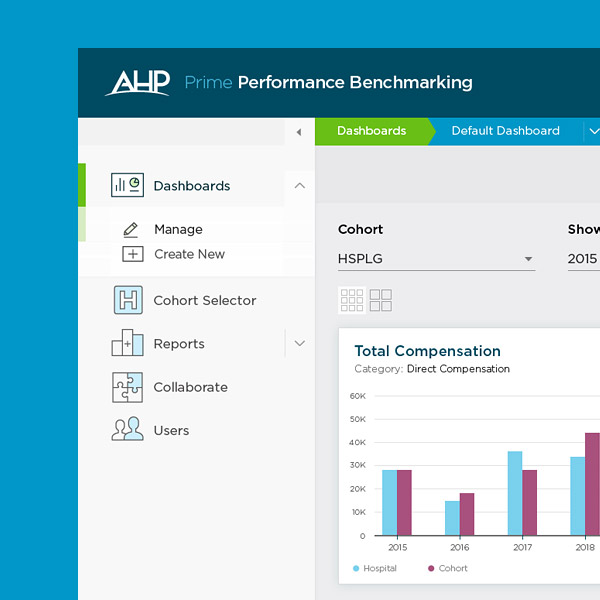Click the AHP logo
This screenshot has width=600, height=600.
[x=138, y=82]
